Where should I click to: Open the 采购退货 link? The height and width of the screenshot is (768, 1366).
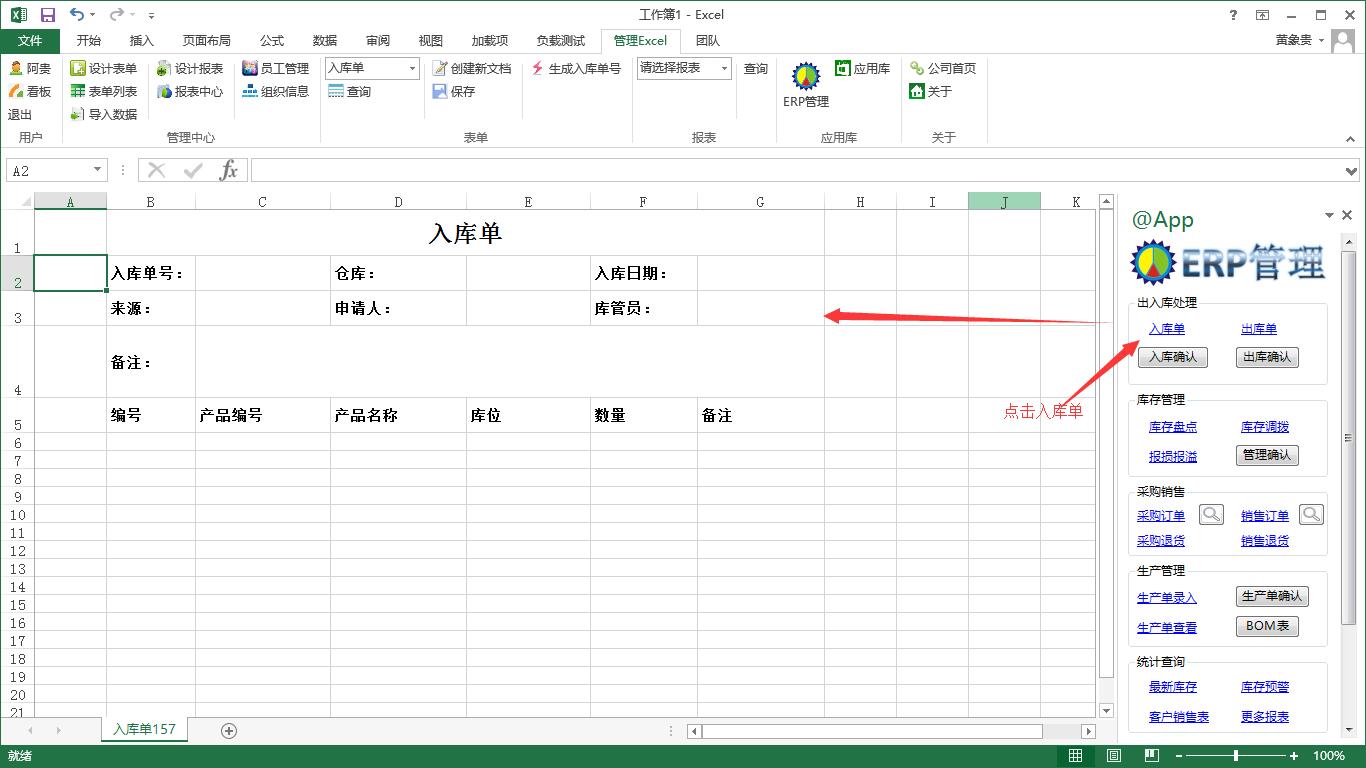tap(1161, 541)
